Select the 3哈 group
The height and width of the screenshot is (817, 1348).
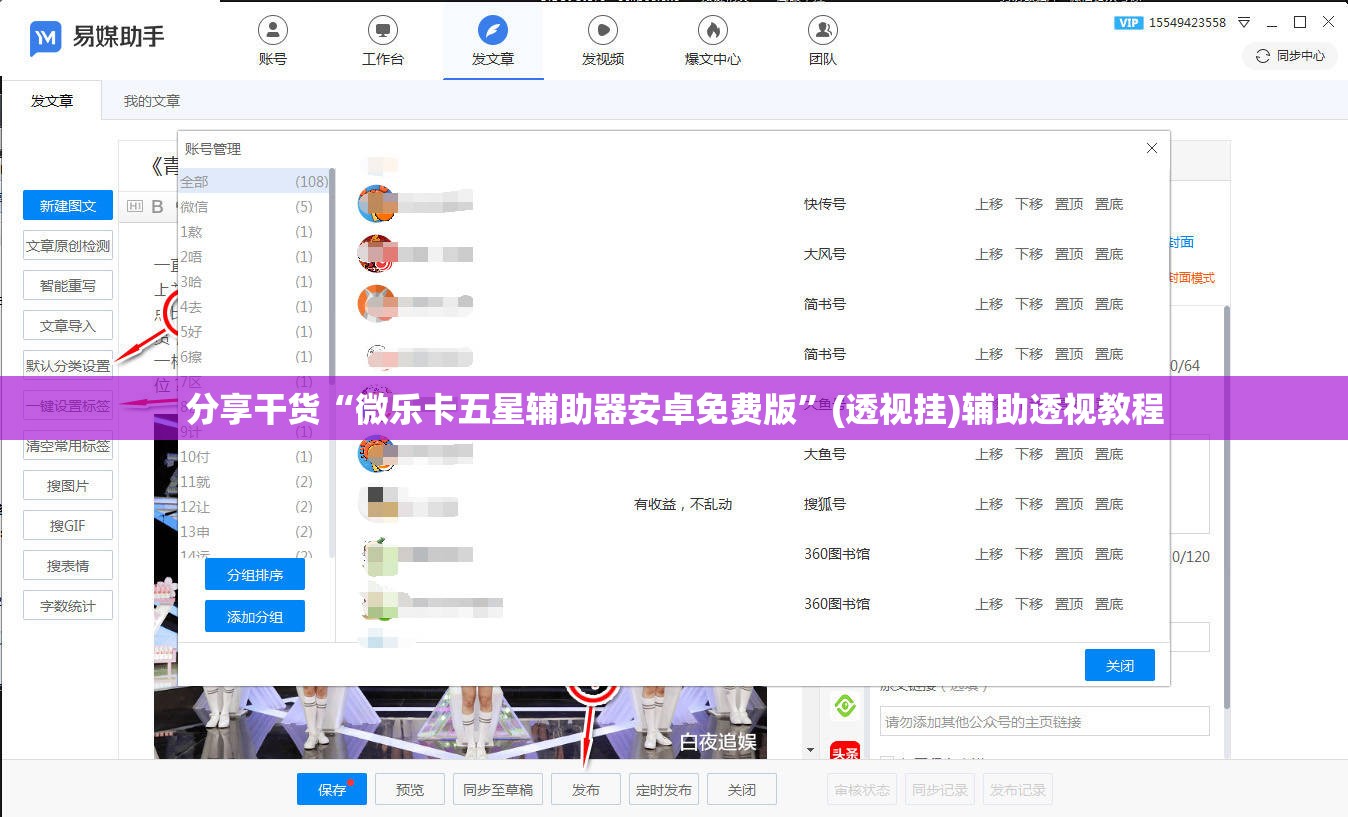pyautogui.click(x=254, y=281)
